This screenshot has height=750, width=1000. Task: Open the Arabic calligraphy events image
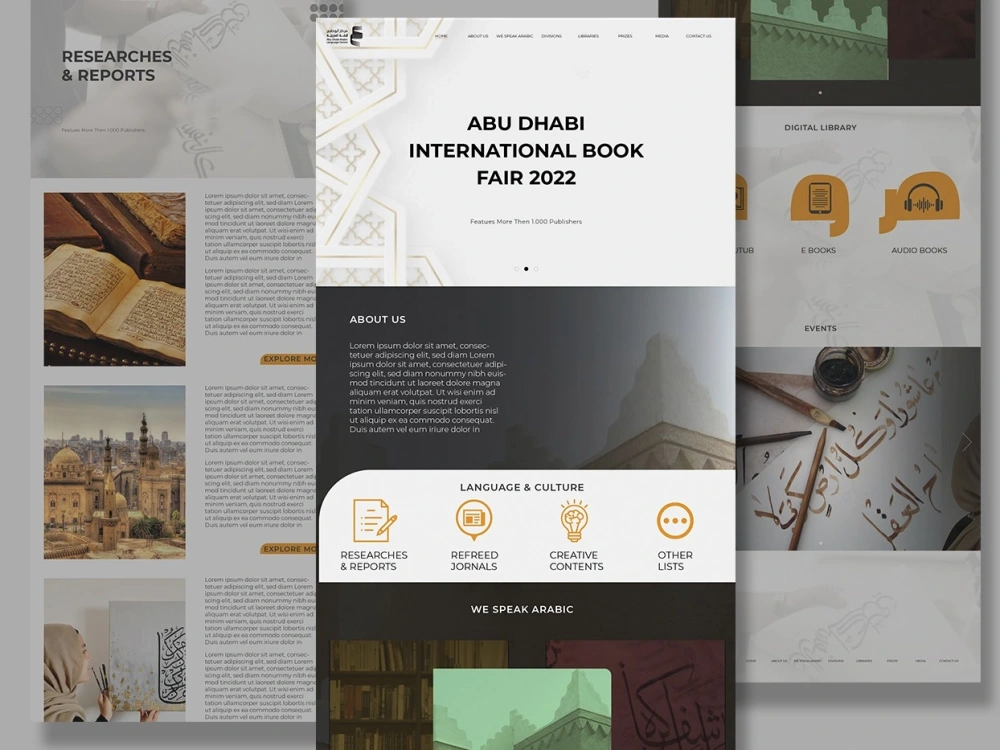tap(858, 448)
